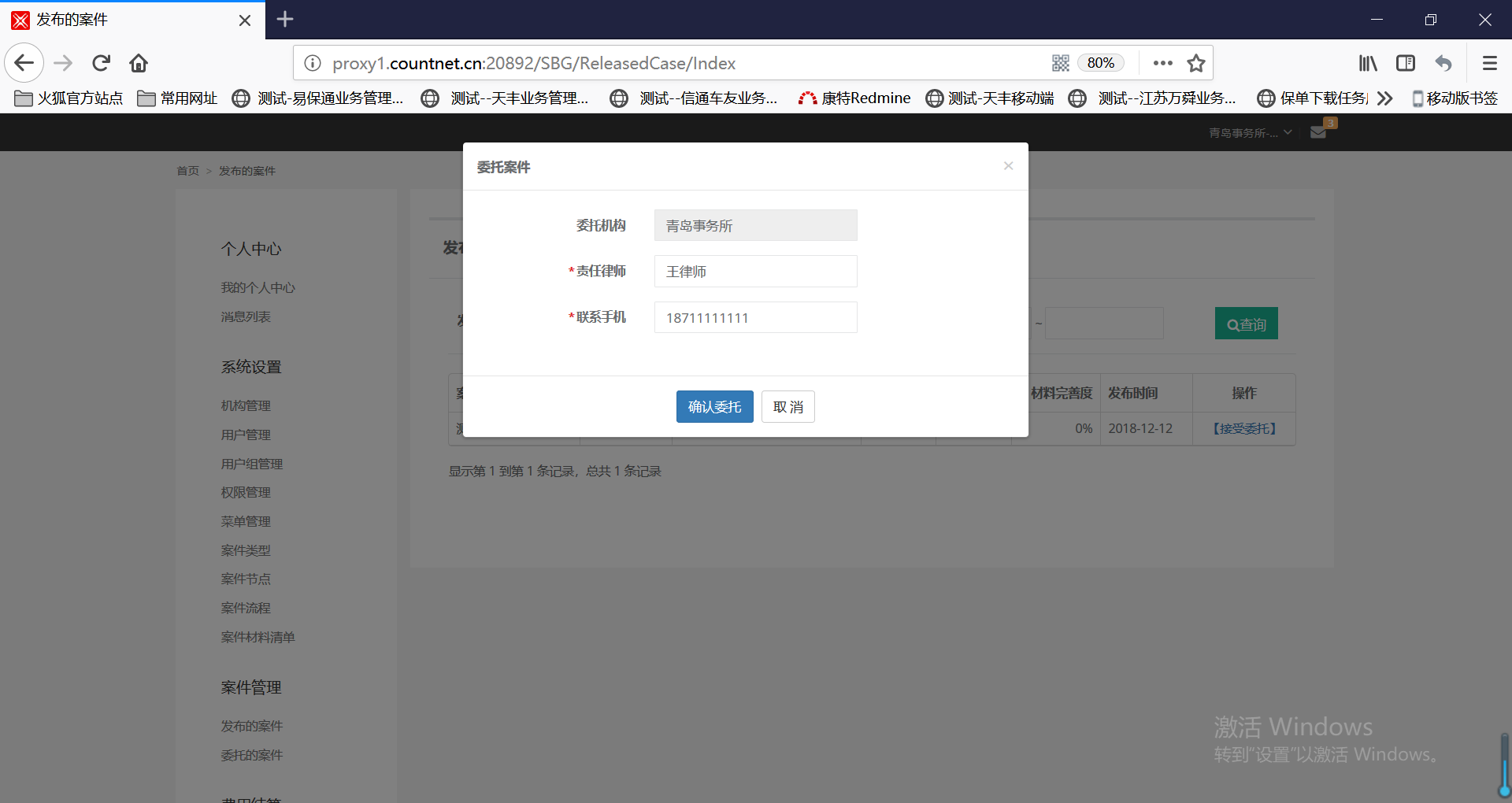The width and height of the screenshot is (1512, 803).
Task: Reload the page with the refresh icon
Action: 101,63
